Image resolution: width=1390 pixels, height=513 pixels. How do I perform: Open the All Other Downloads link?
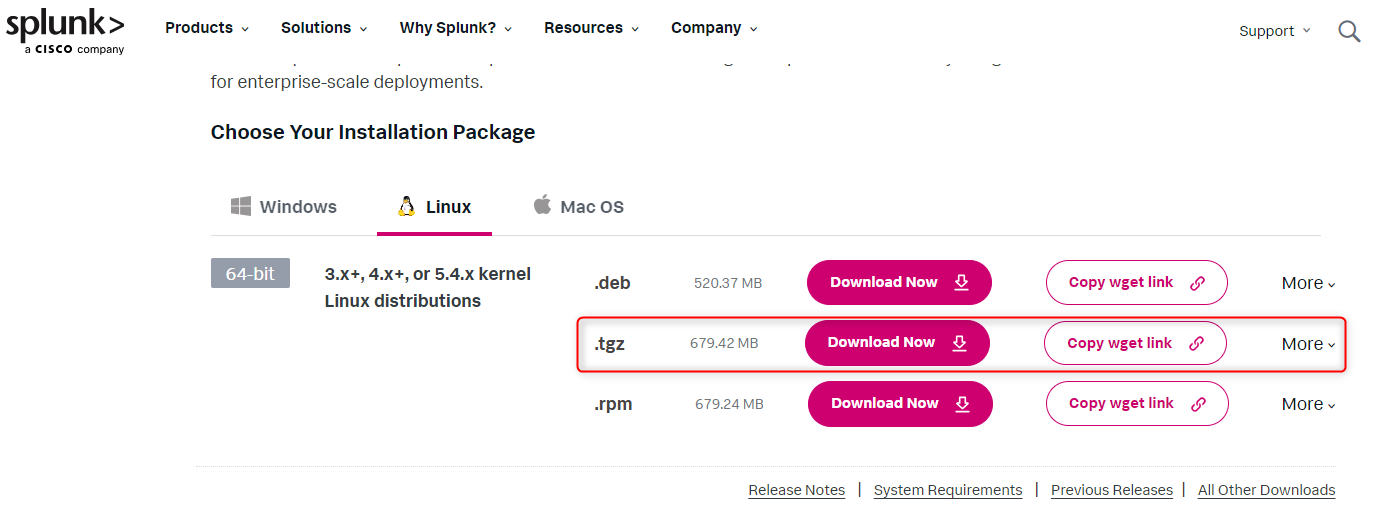1266,490
